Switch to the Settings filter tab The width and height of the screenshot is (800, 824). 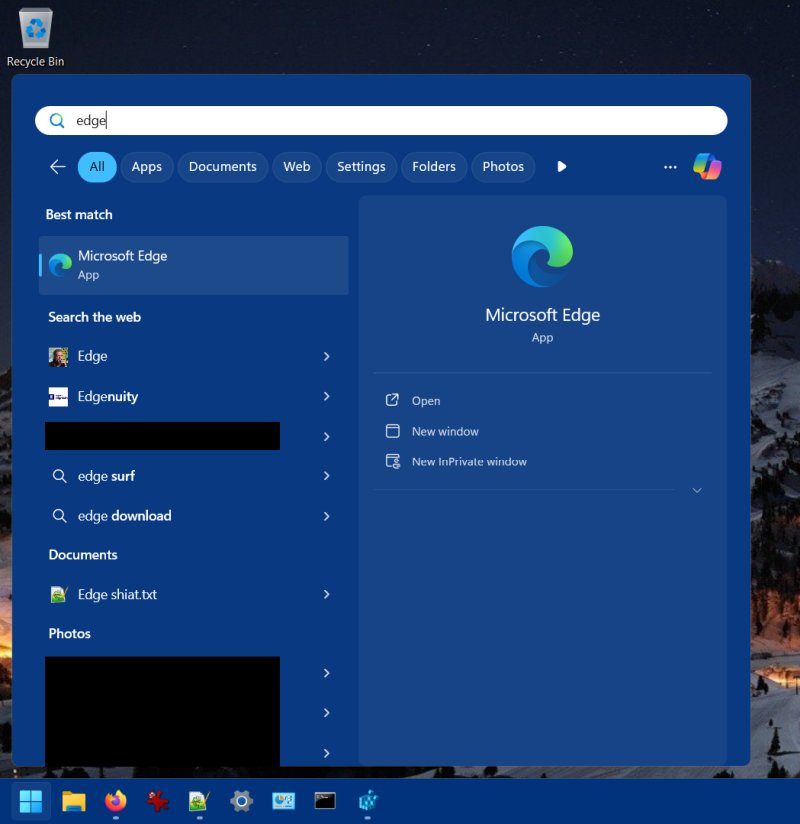pos(361,167)
